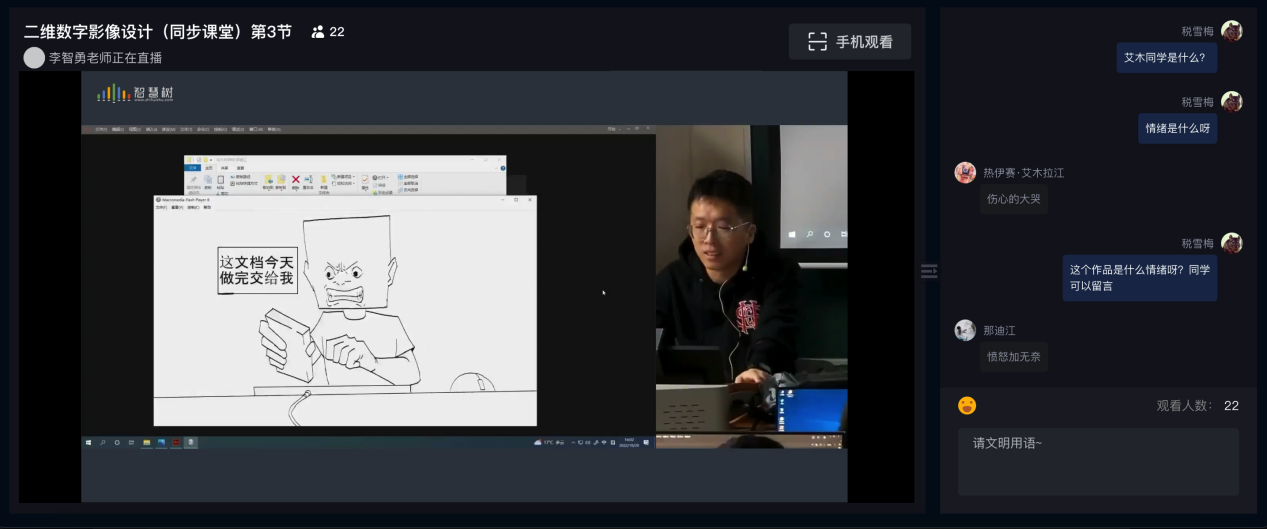Focus the chat message input box
This screenshot has height=529, width=1267.
click(1097, 461)
